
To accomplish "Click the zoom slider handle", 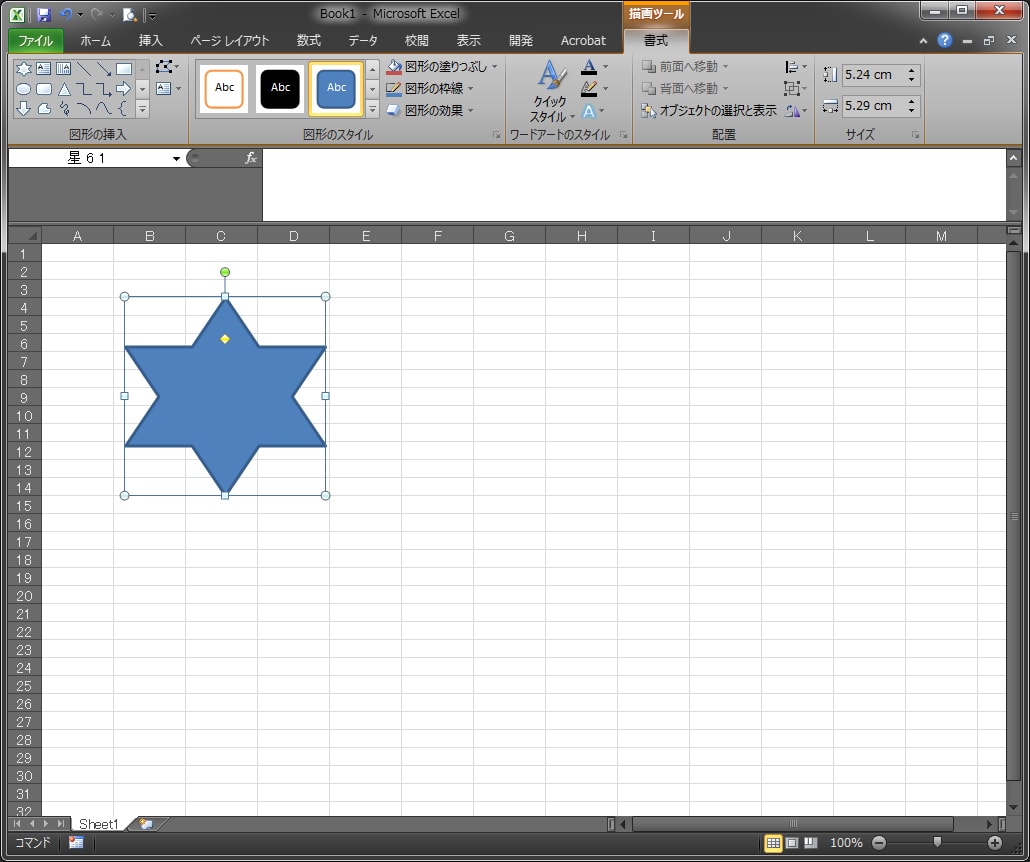I will click(936, 843).
